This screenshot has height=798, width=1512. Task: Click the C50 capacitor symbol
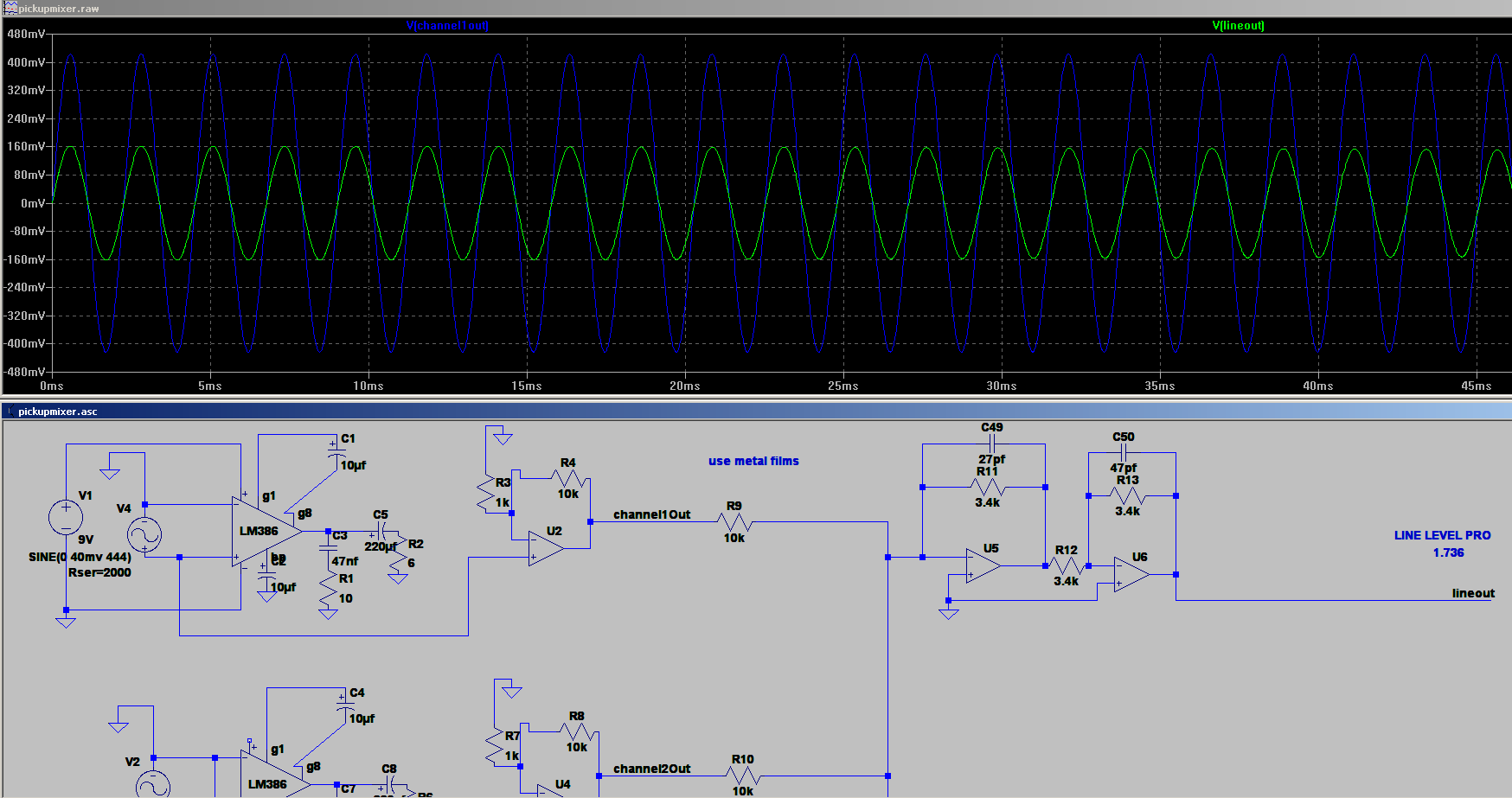click(x=1123, y=452)
